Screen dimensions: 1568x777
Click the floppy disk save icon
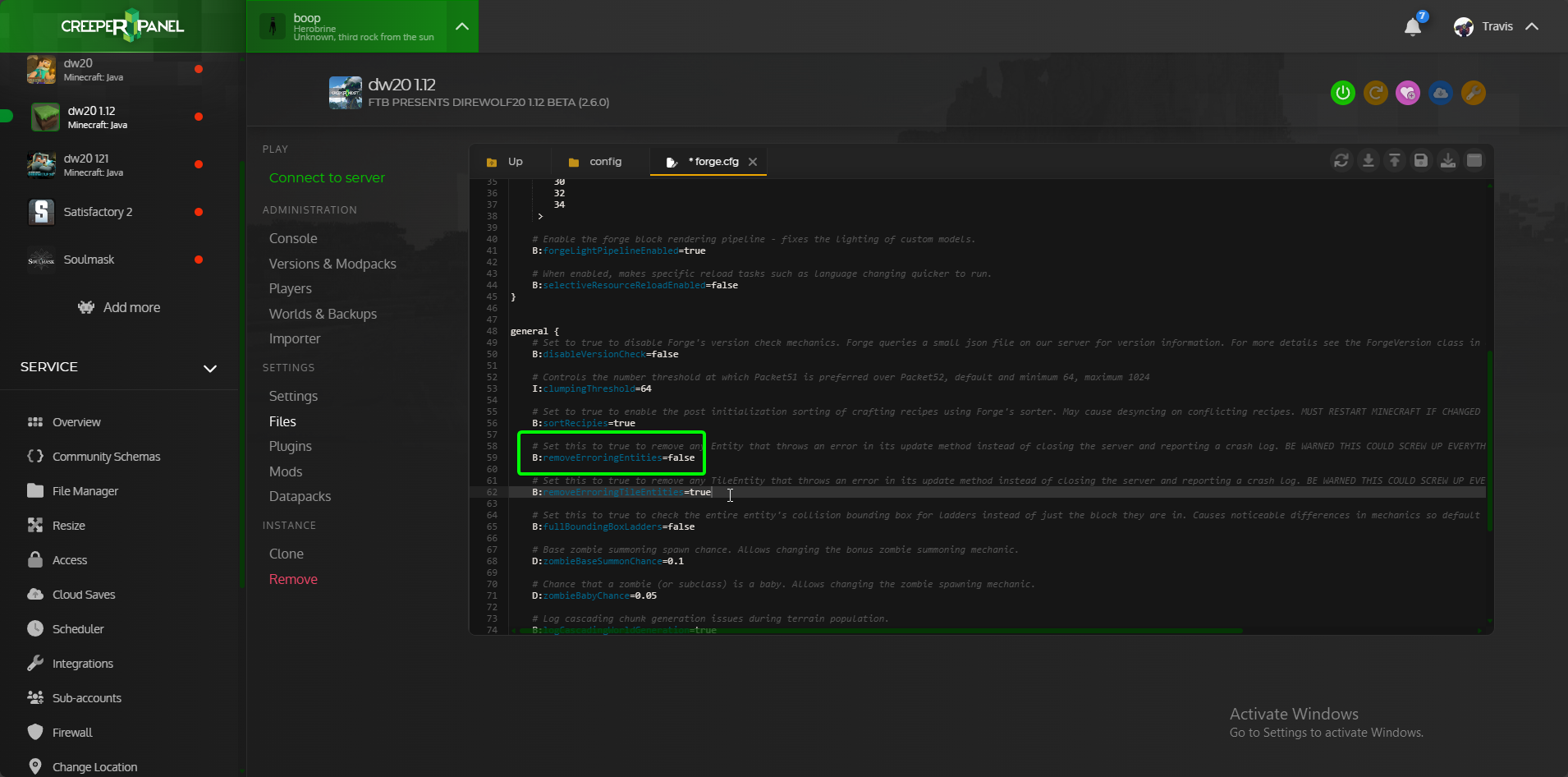[1421, 160]
